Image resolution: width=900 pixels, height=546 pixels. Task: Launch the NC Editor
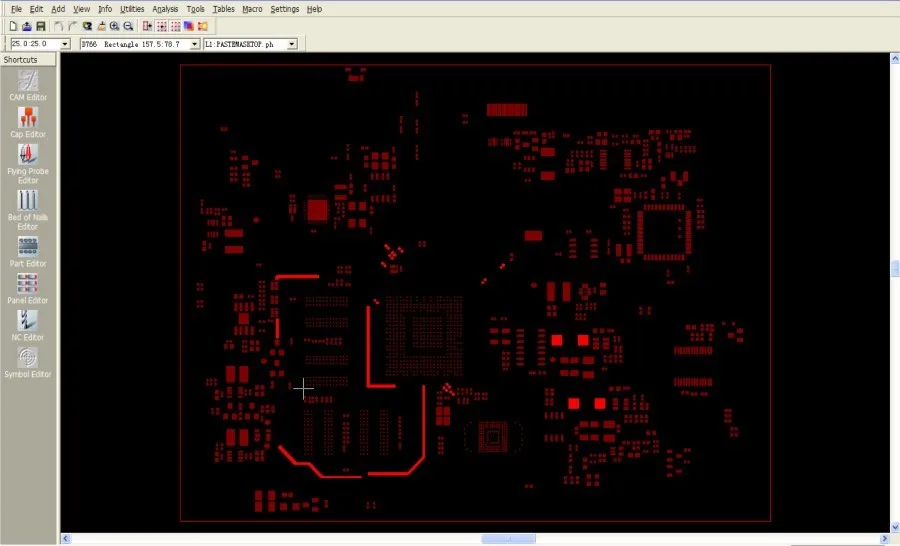pyautogui.click(x=28, y=321)
